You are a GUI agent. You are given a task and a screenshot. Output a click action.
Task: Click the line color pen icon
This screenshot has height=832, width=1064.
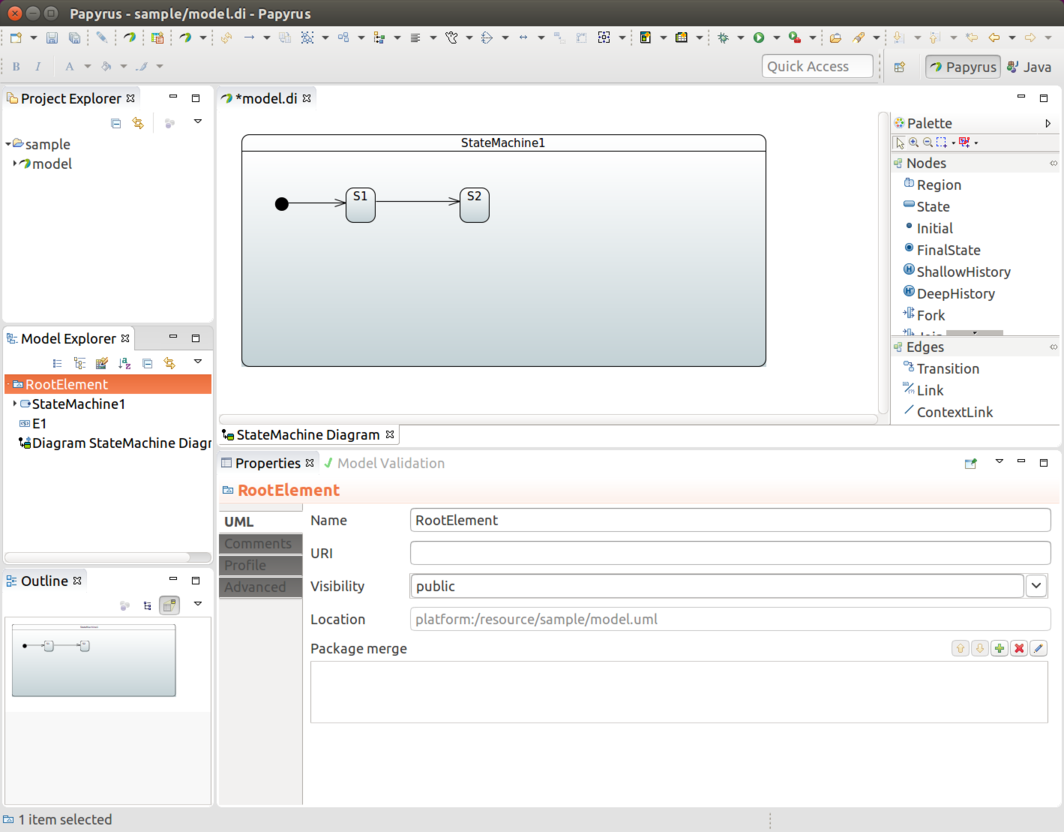142,67
